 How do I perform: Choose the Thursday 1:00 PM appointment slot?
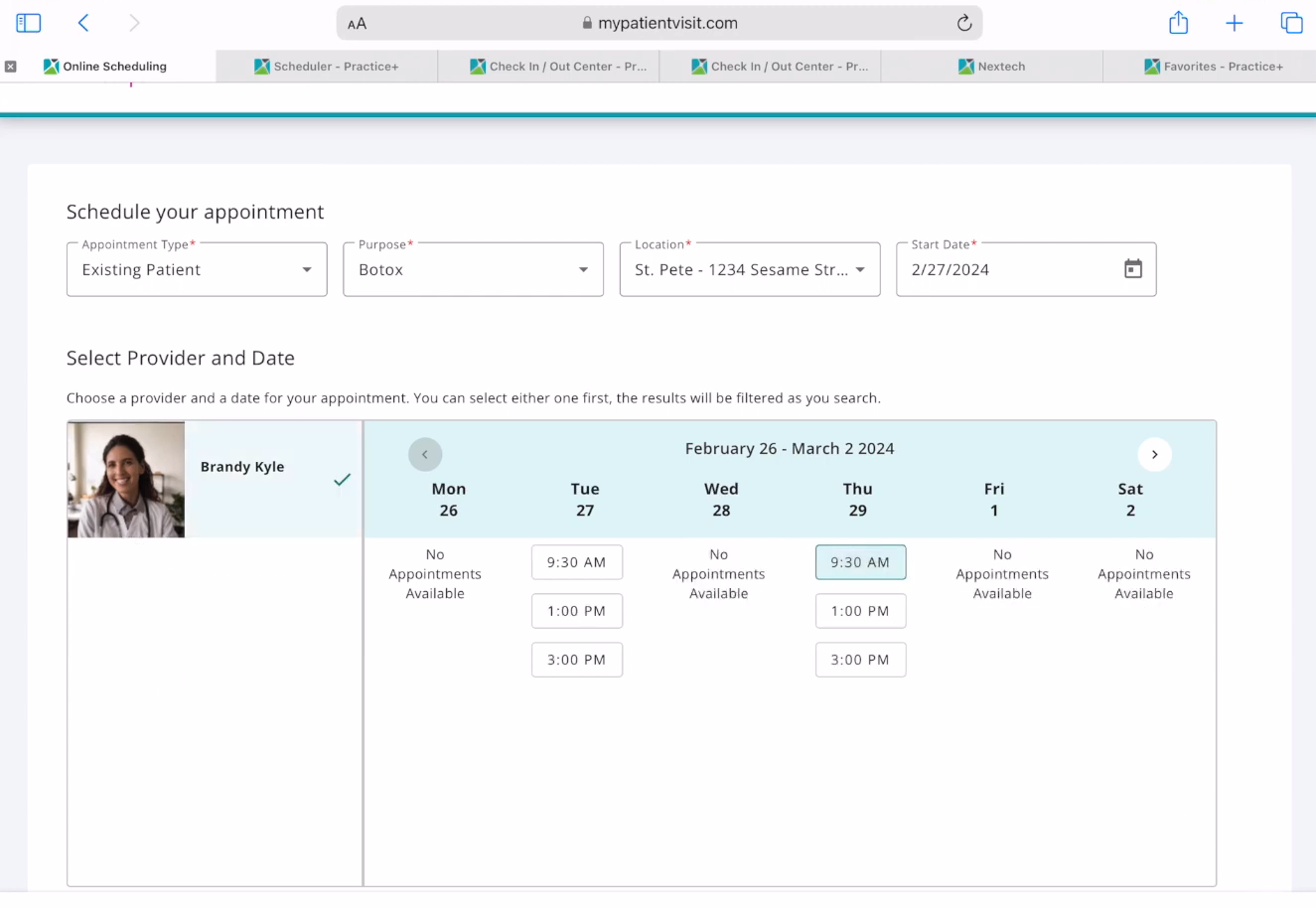(860, 611)
